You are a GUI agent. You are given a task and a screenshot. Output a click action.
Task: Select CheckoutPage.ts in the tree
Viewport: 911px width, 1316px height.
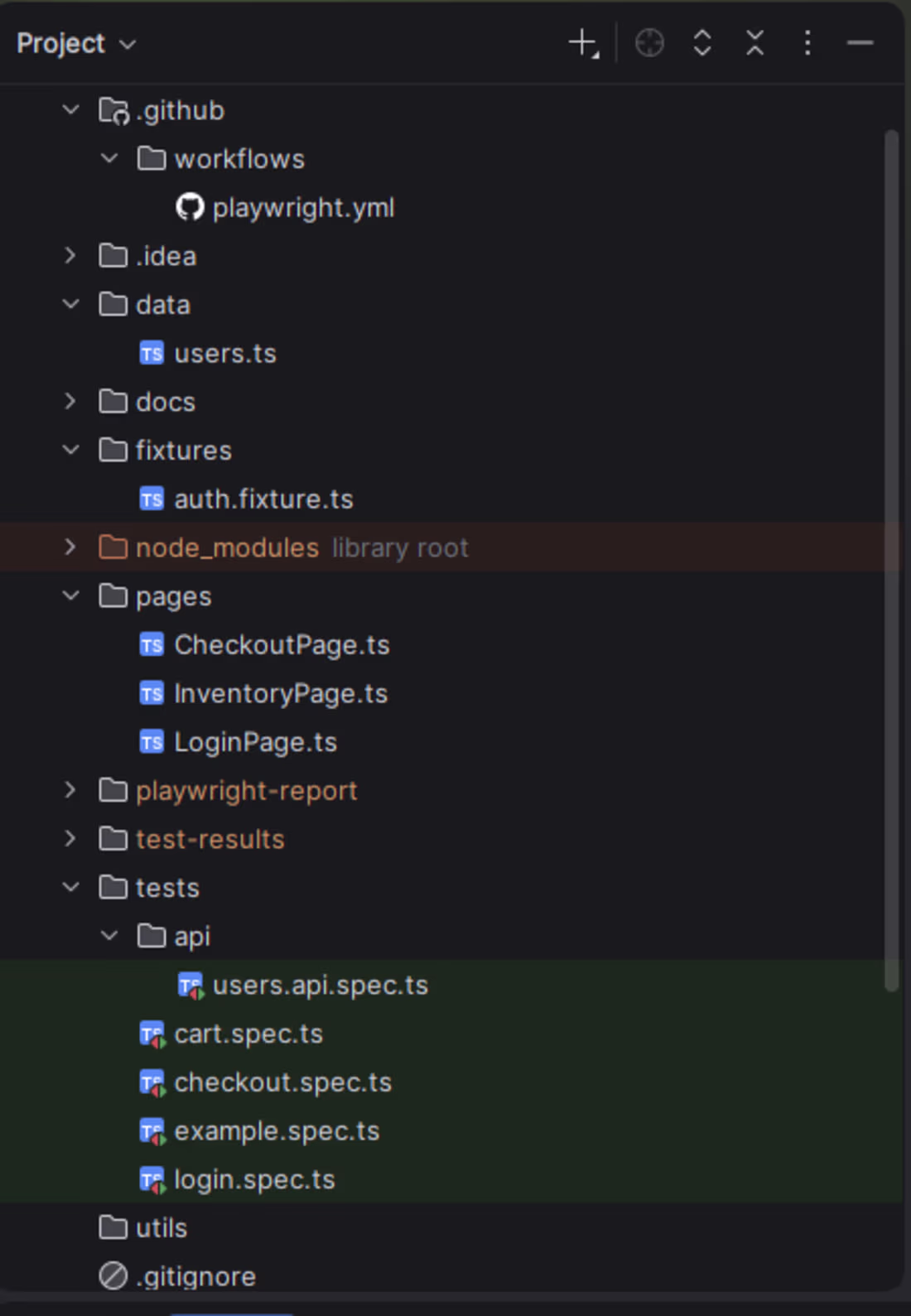282,645
